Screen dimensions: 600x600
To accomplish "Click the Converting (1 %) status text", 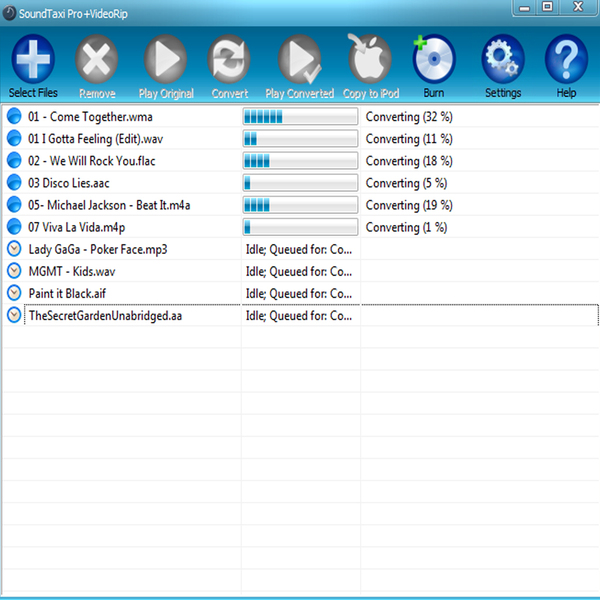I will [x=406, y=227].
